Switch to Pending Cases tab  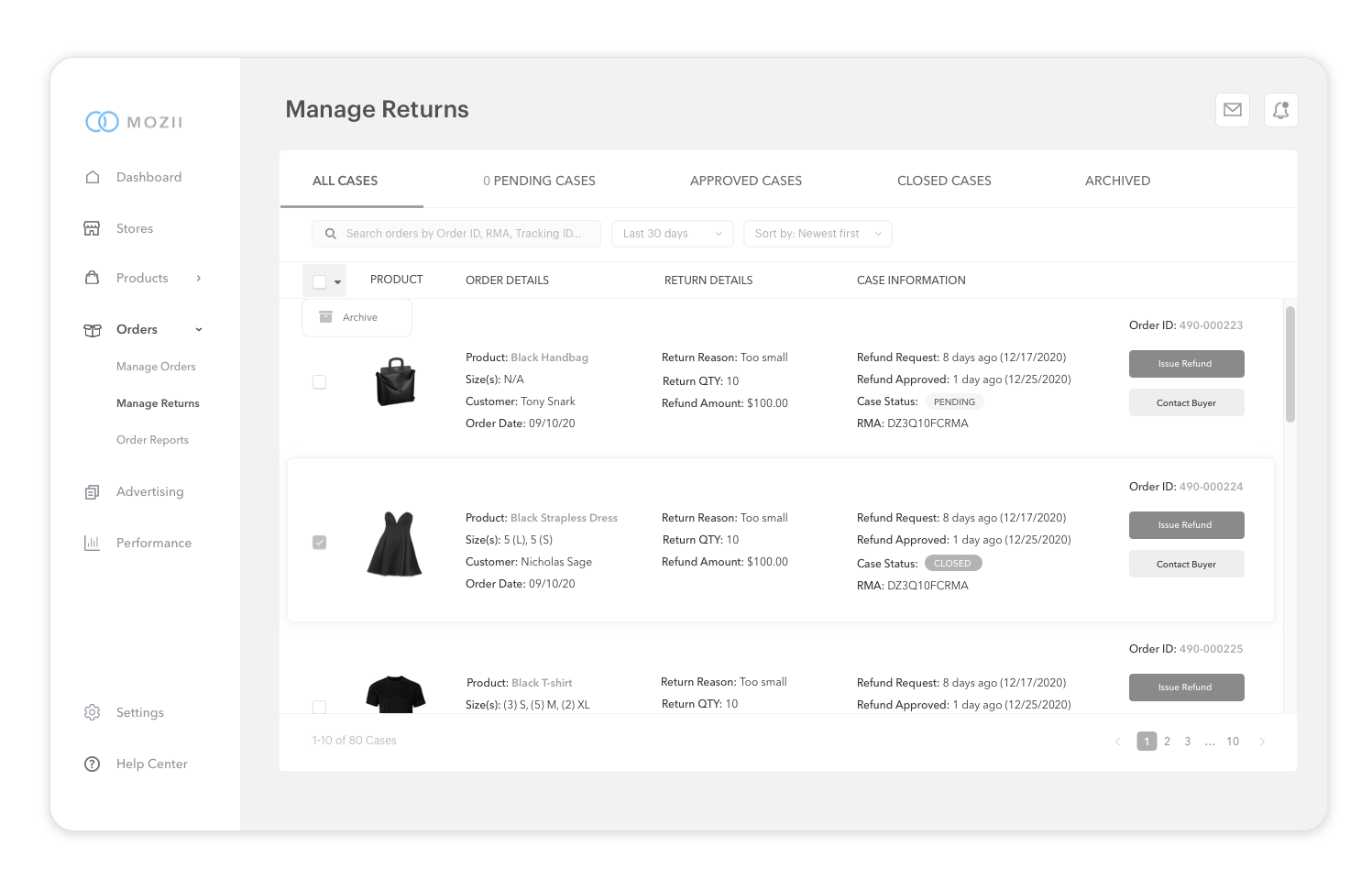click(x=539, y=181)
